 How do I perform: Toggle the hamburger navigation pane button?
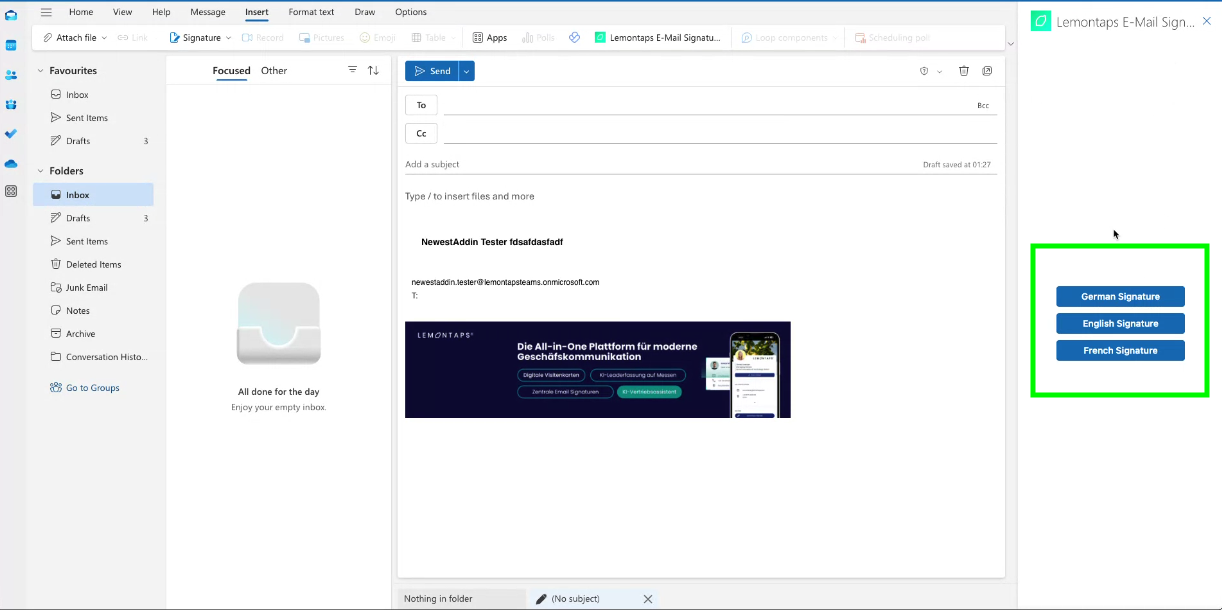point(46,12)
